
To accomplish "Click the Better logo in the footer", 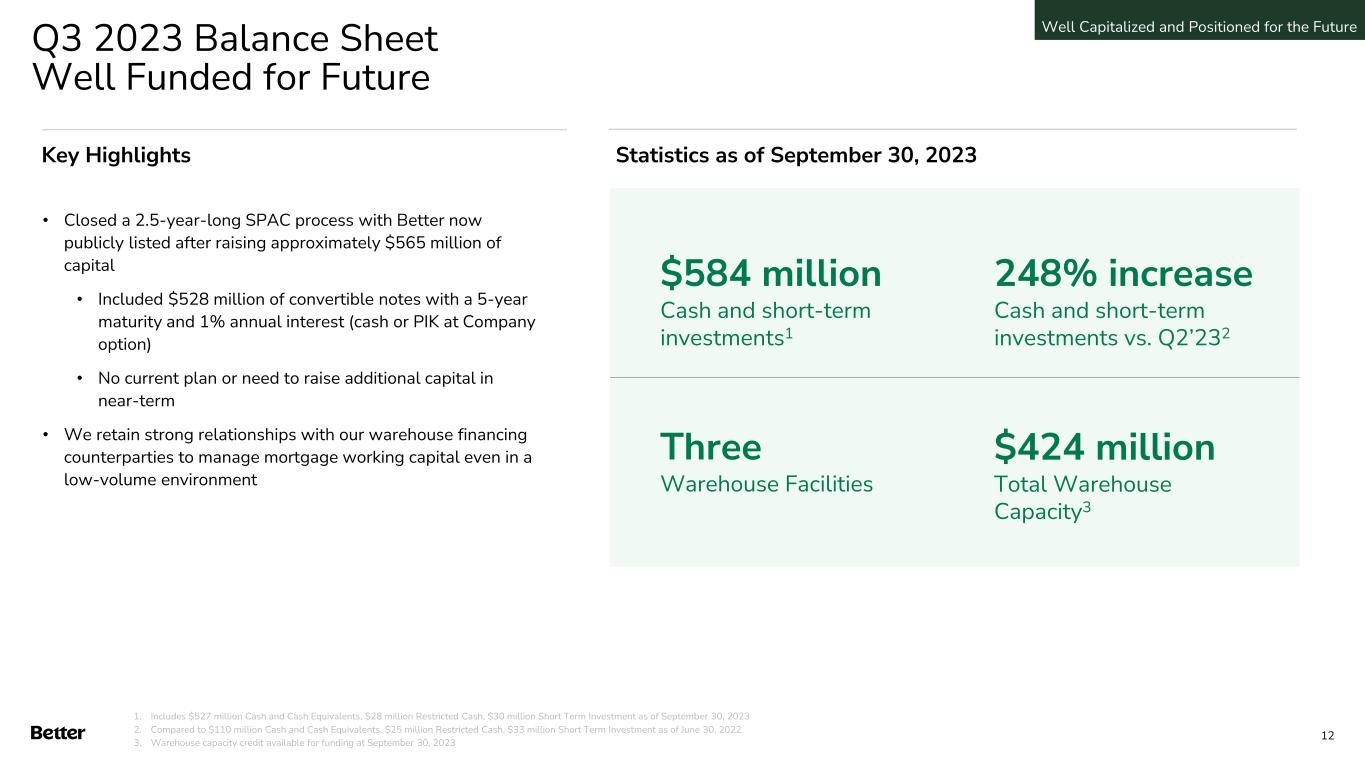I will (x=58, y=733).
